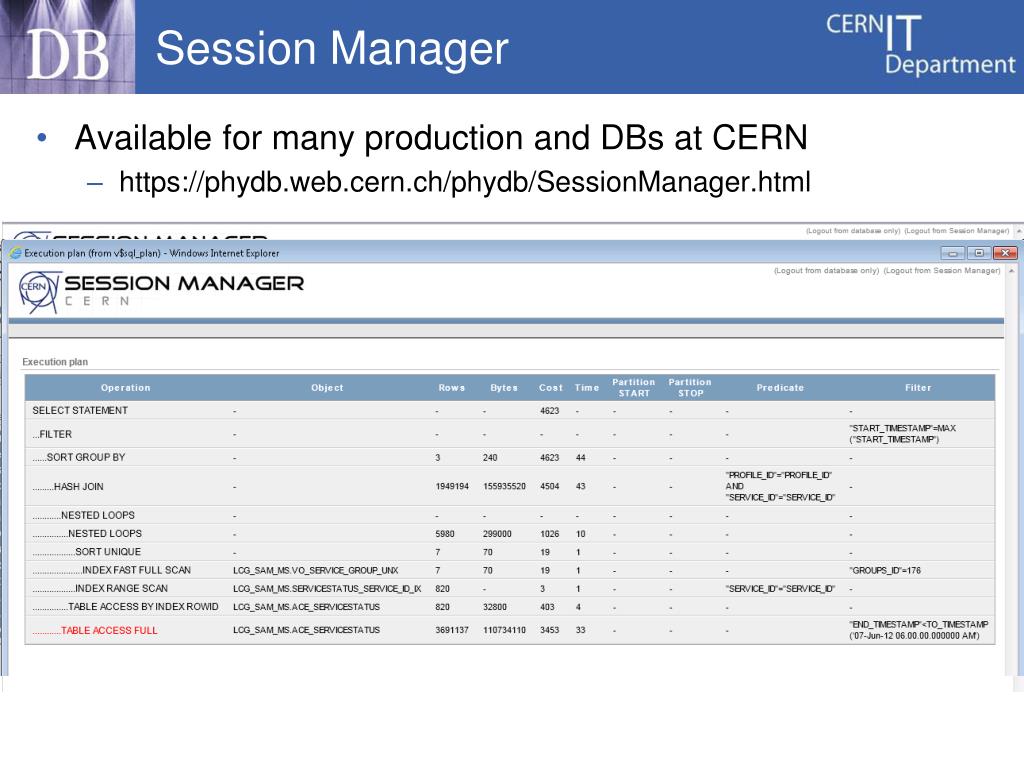Image resolution: width=1024 pixels, height=768 pixels.
Task: Click background window's Logout from database only link
Action: [x=853, y=231]
